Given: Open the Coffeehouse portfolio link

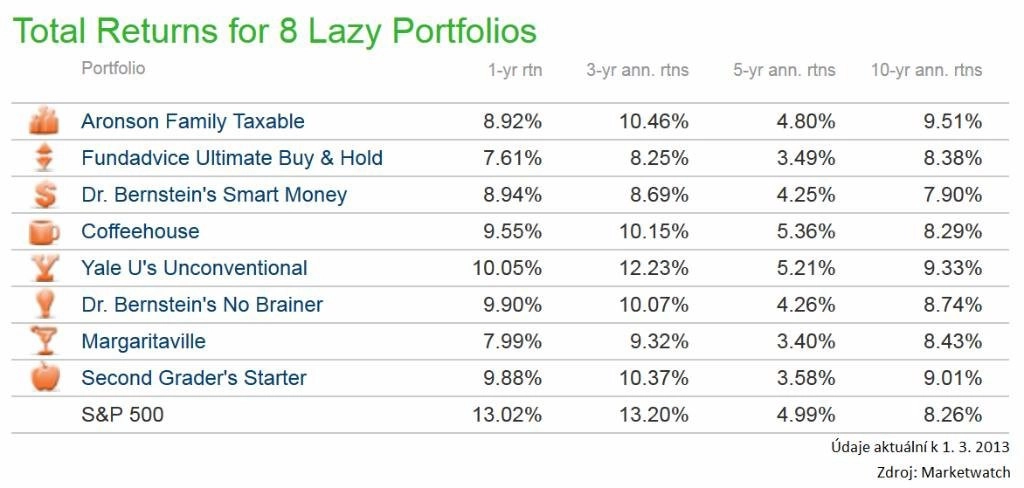Looking at the screenshot, I should (x=140, y=231).
